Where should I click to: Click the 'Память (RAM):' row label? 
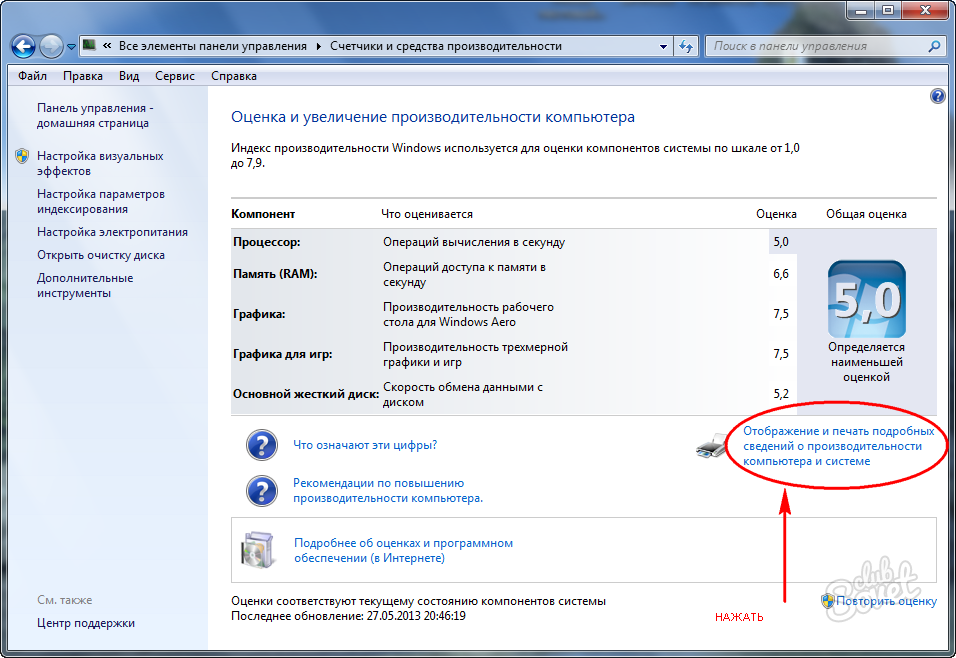point(275,274)
